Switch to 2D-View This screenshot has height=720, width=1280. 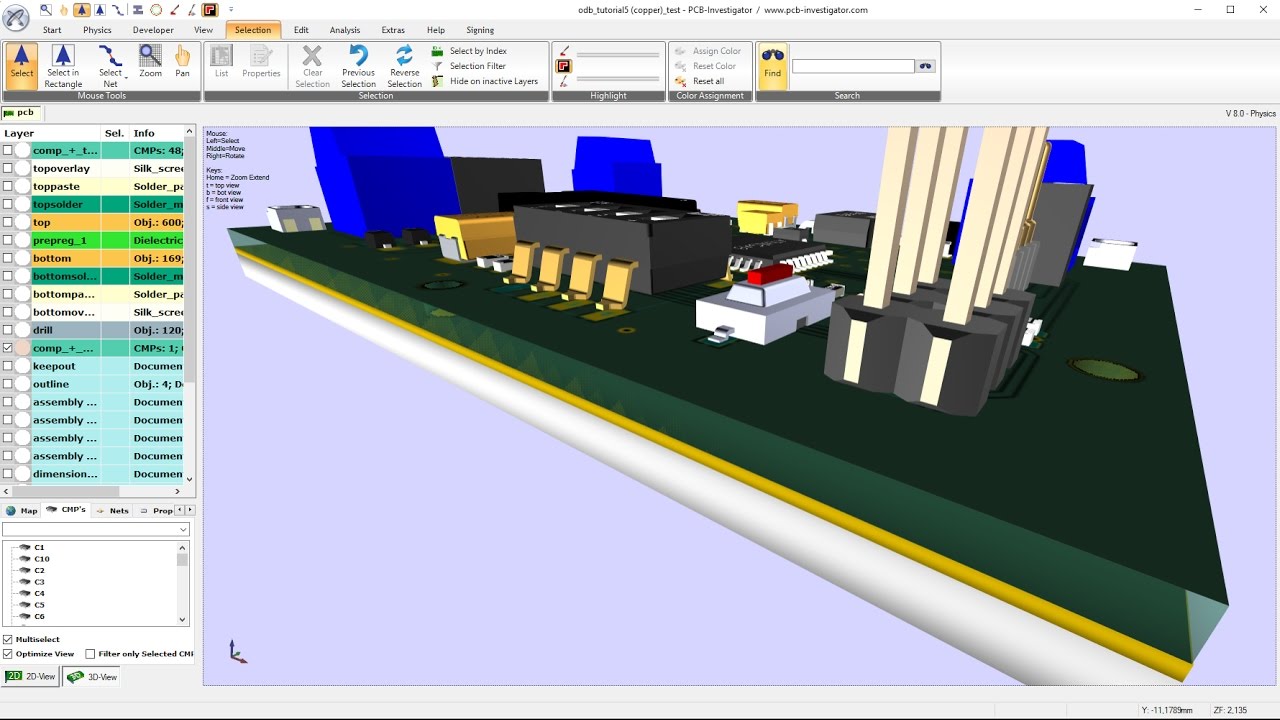point(31,677)
